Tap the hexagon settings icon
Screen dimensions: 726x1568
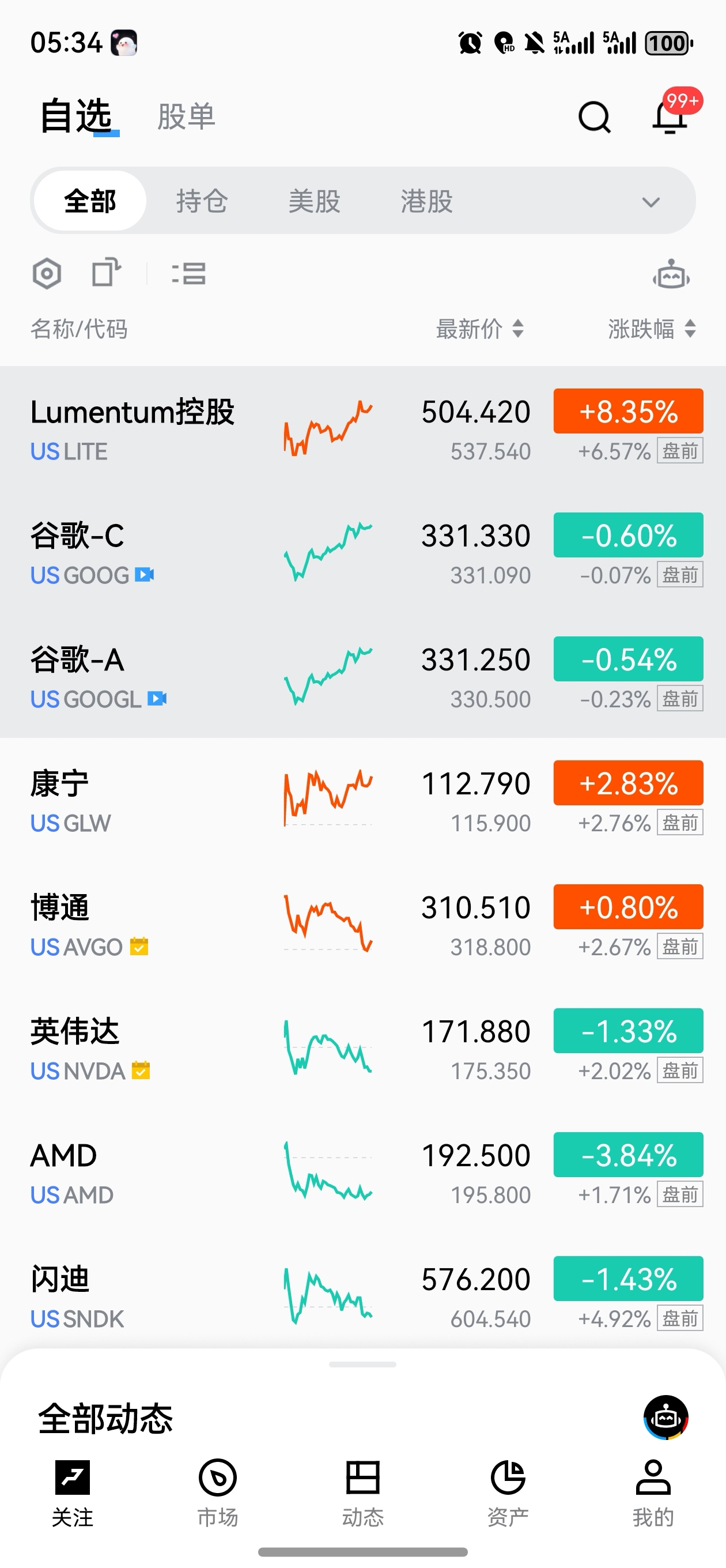coord(47,273)
